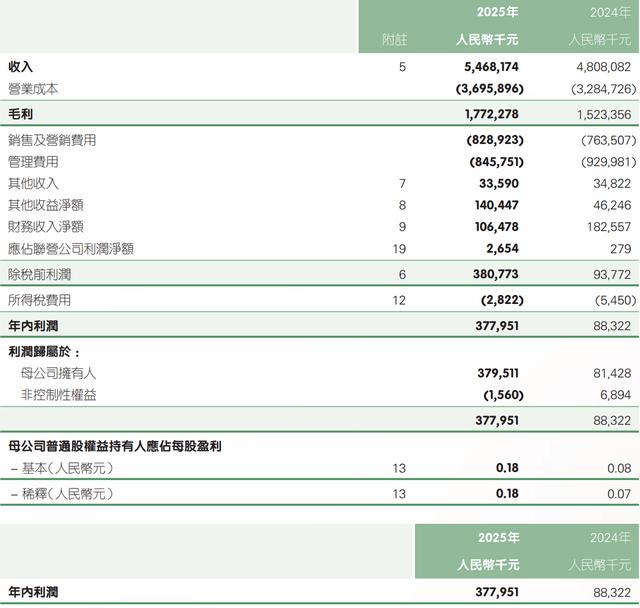The image size is (640, 608).
Task: Select the 財務收入淨額 value 106,478
Action: [x=490, y=227]
